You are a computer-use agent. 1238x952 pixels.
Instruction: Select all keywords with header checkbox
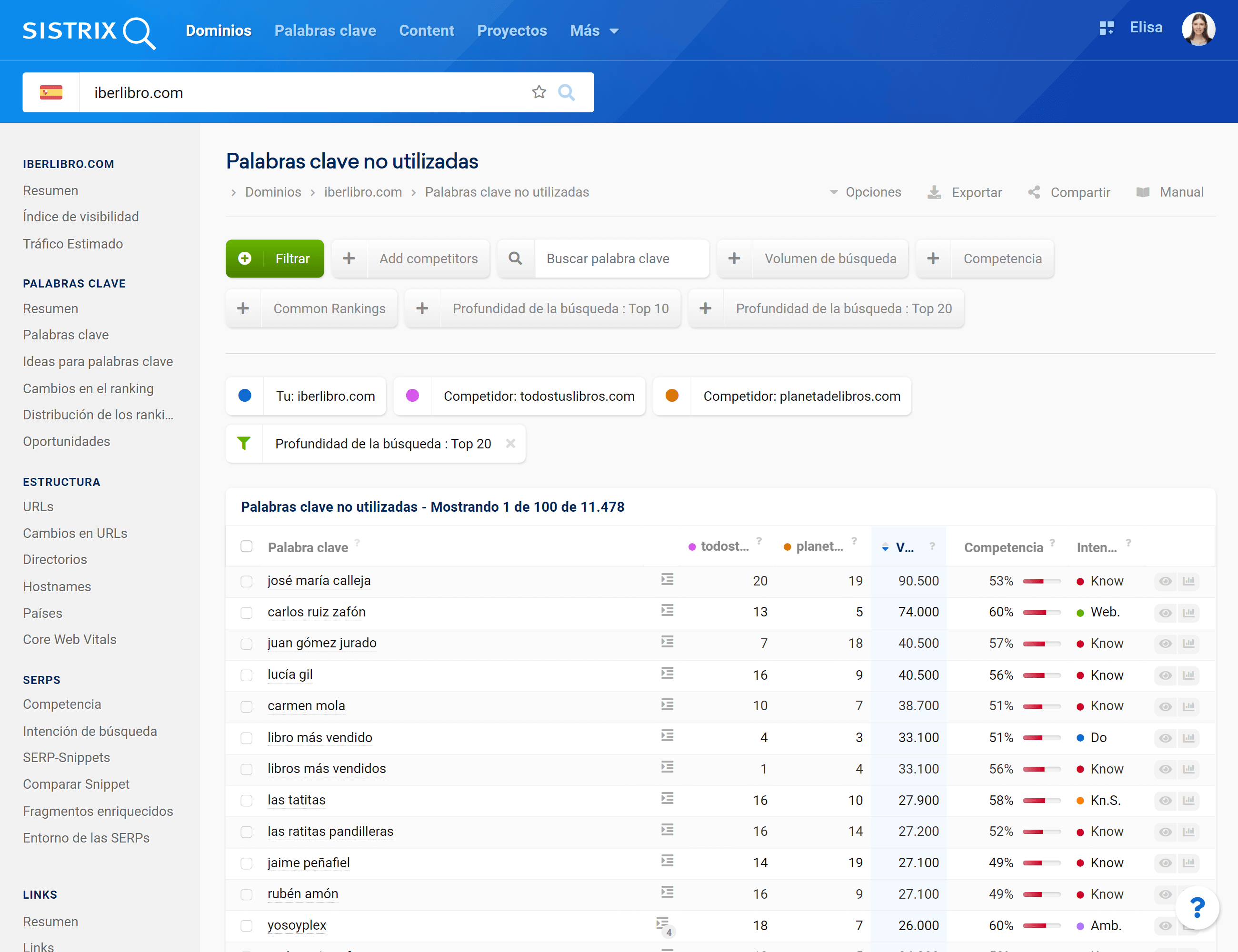tap(247, 546)
